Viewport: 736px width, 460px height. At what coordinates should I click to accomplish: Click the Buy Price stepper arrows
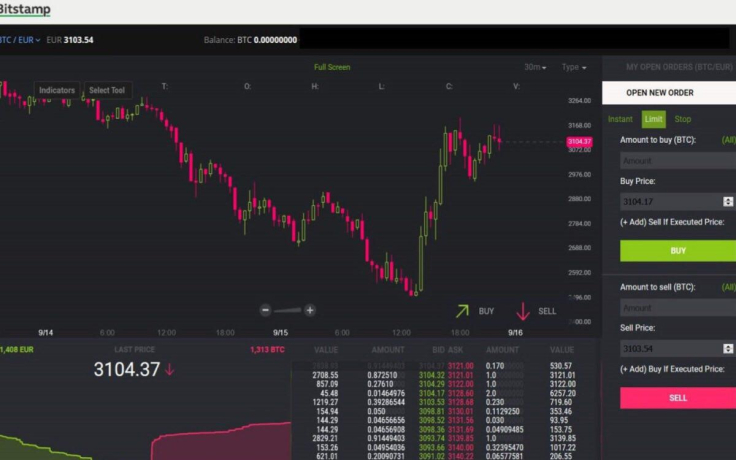[x=728, y=202]
